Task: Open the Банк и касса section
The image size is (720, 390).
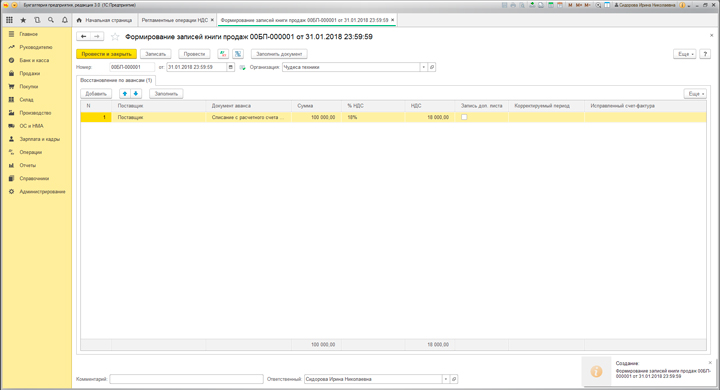Action: coord(34,60)
